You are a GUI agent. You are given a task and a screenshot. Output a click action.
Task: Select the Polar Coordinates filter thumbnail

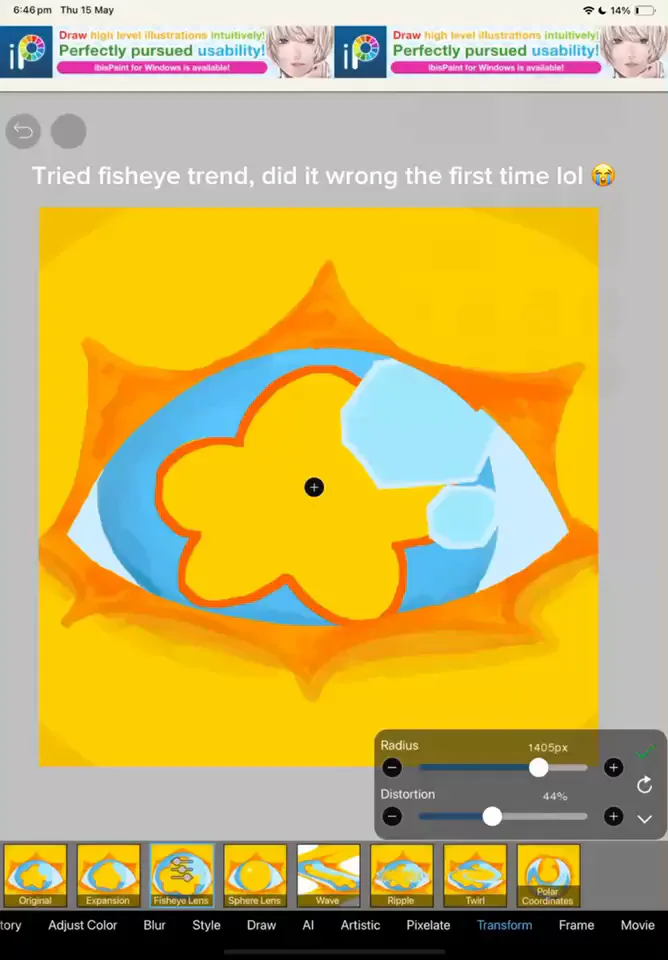(548, 876)
